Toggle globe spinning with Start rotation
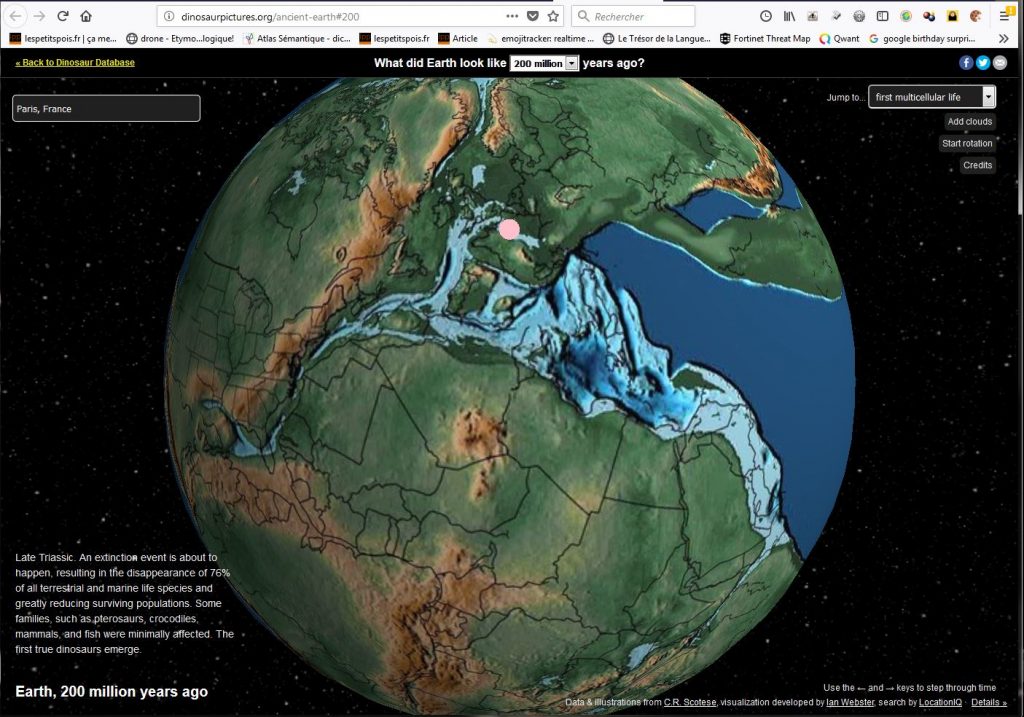The image size is (1024, 717). [966, 144]
